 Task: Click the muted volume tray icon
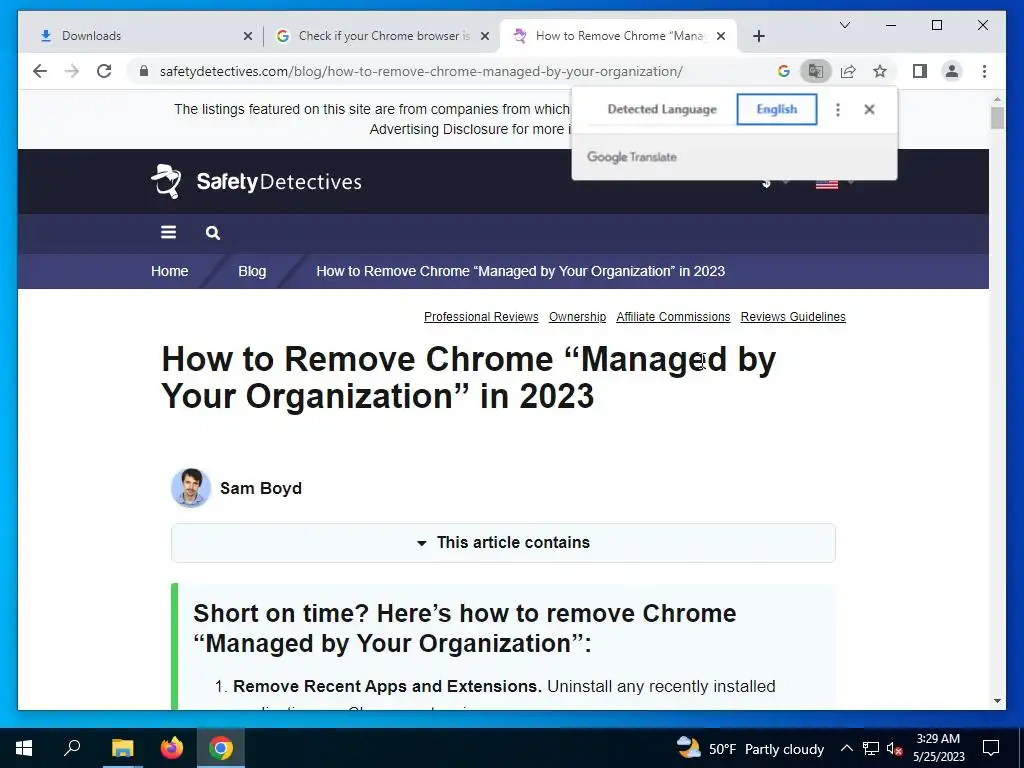[x=894, y=748]
